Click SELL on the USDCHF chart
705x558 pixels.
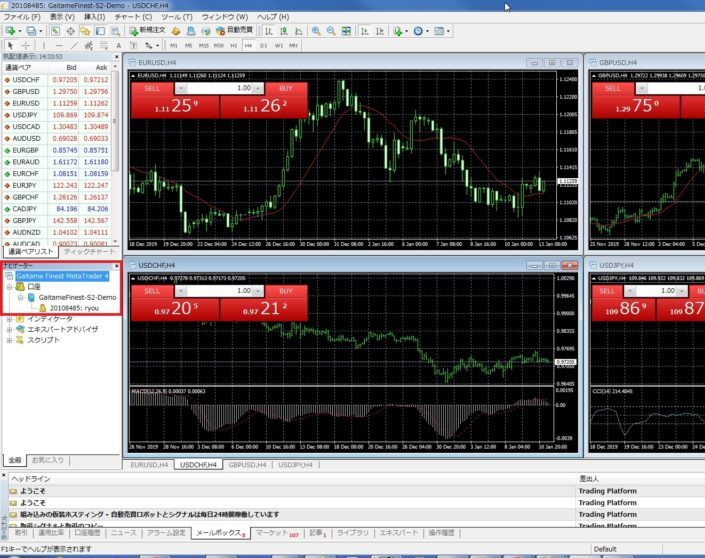(152, 291)
